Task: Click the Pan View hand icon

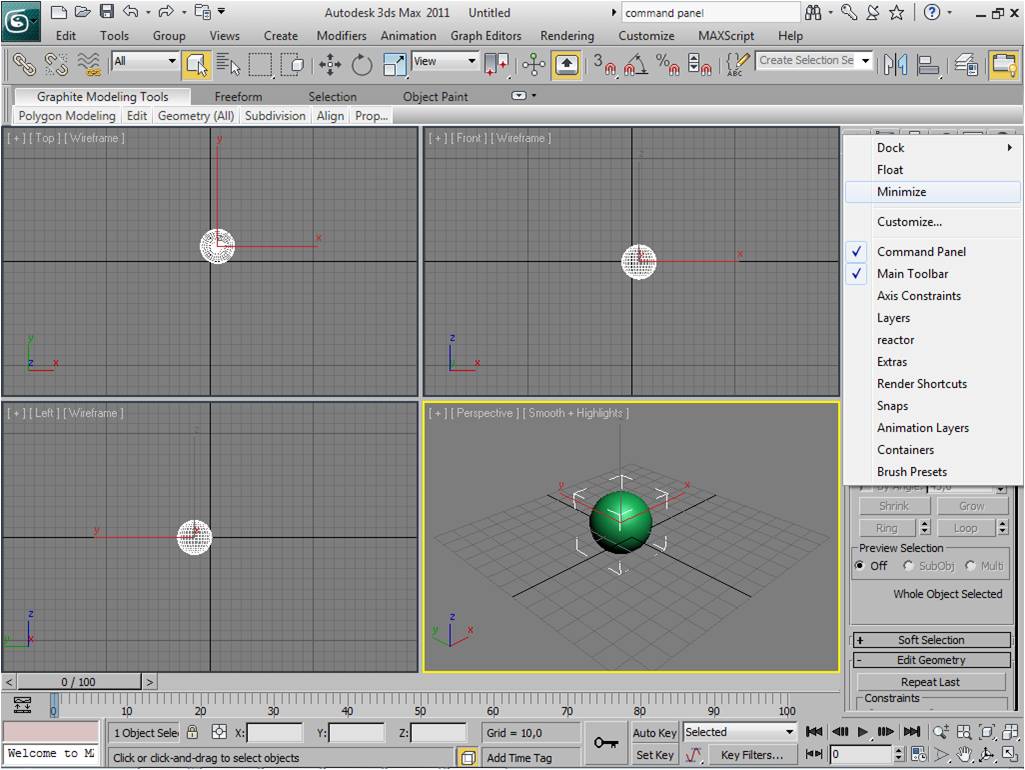Action: 964,754
